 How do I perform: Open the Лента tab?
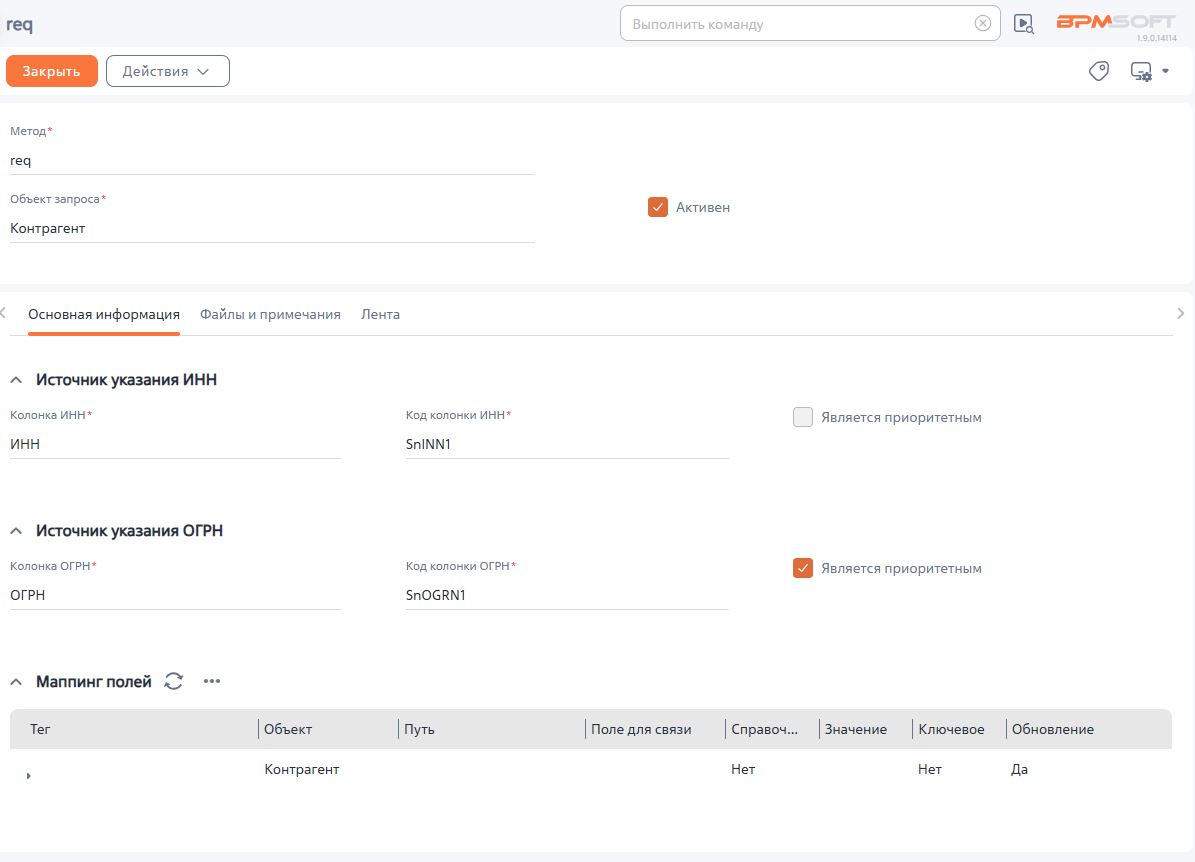click(x=380, y=314)
